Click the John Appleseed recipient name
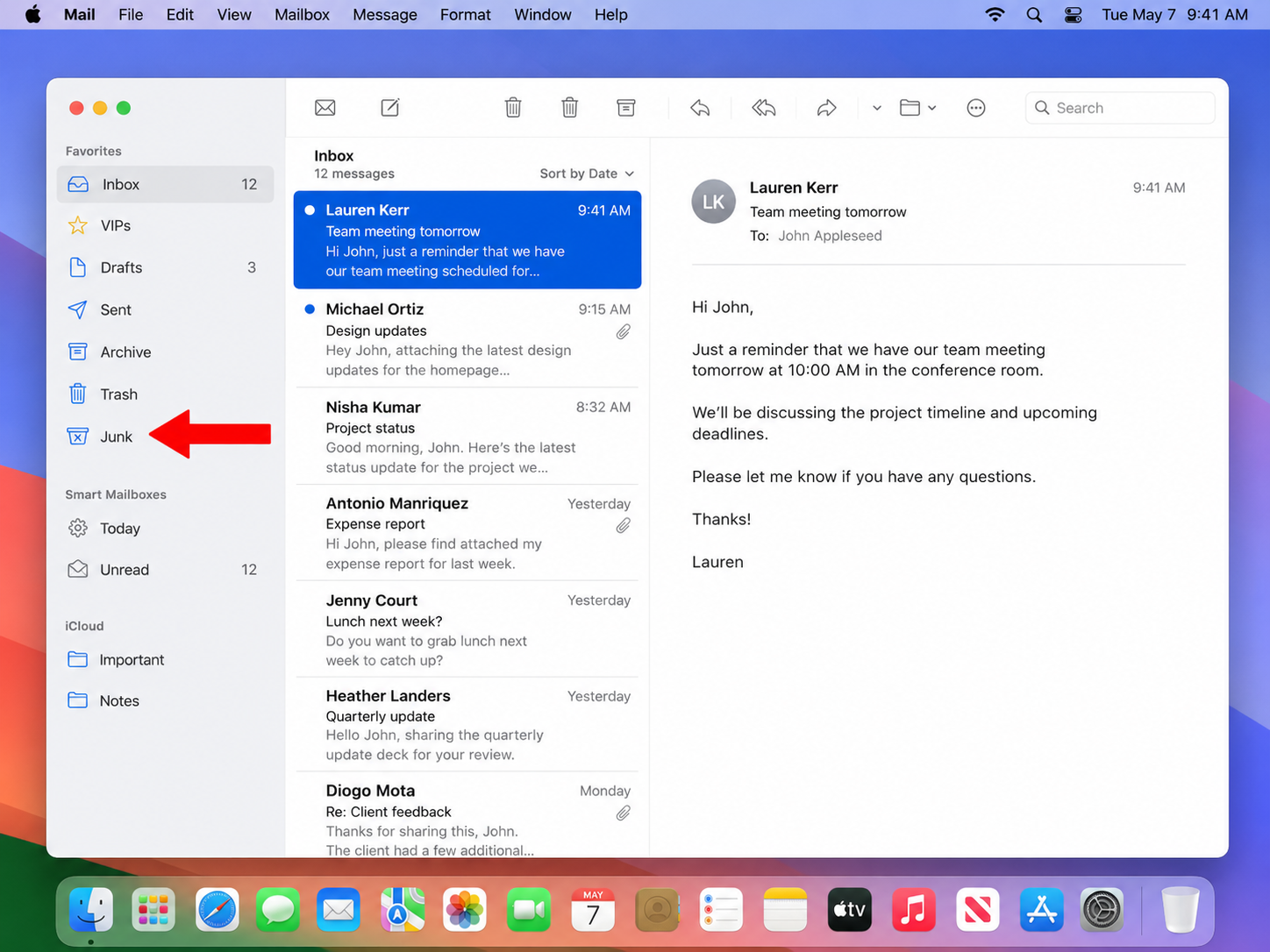 pyautogui.click(x=830, y=236)
